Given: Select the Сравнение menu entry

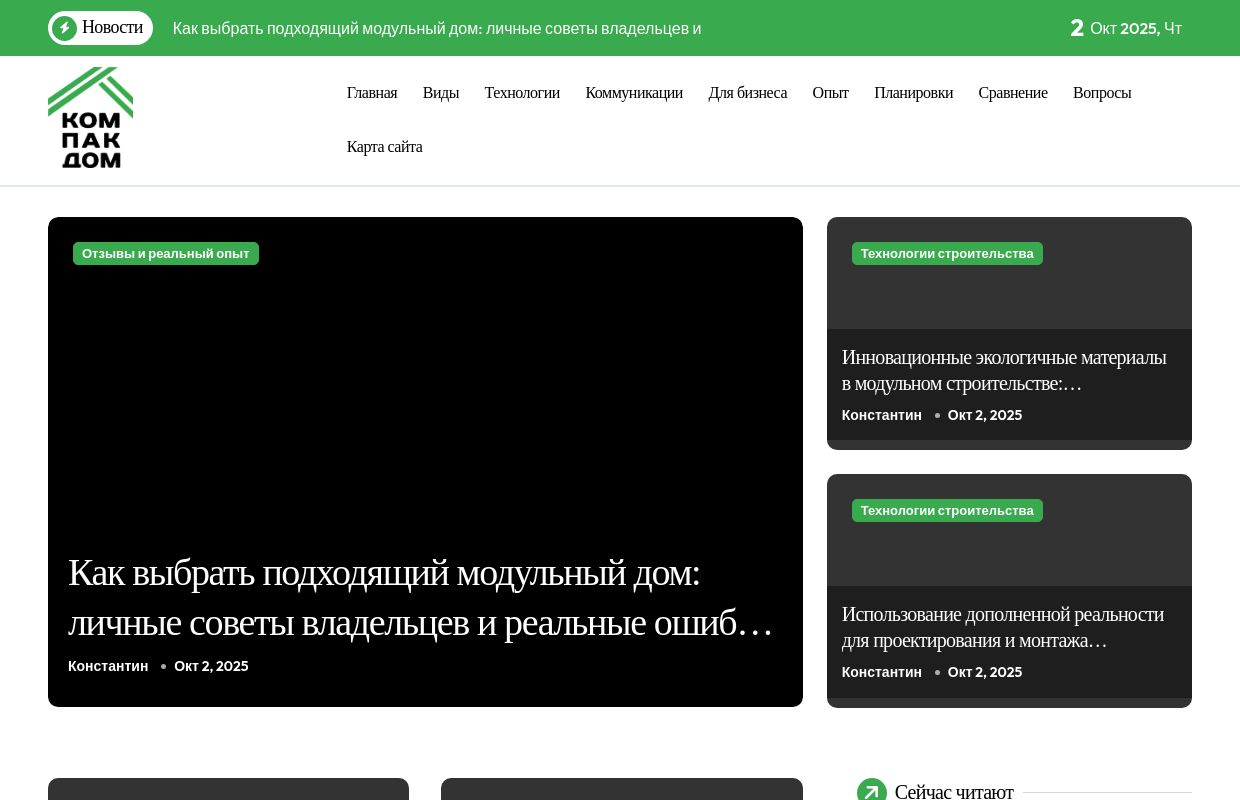Looking at the screenshot, I should click(1013, 93).
